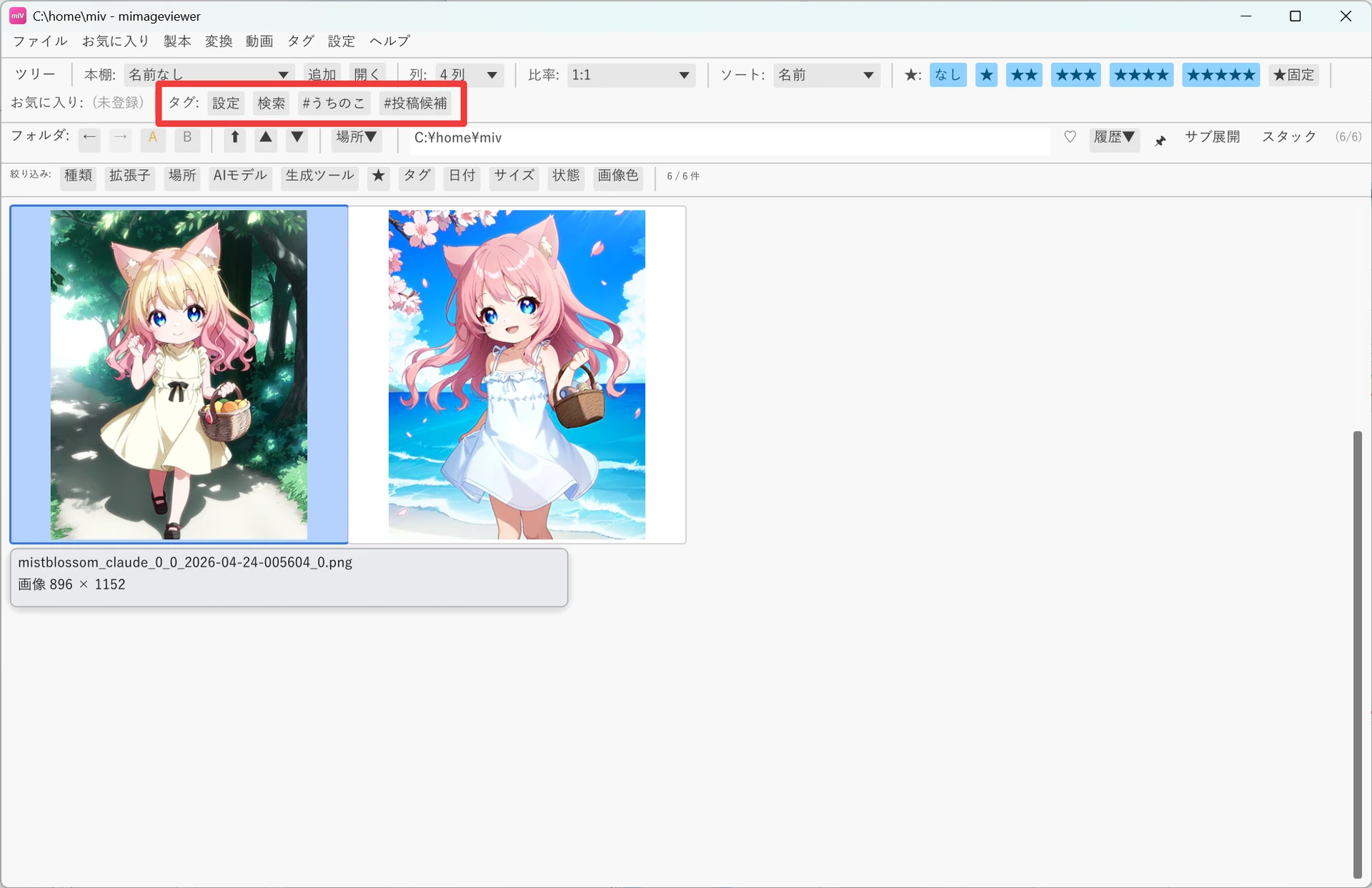The height and width of the screenshot is (888, 1372).
Task: Select the #投稿候補 tag
Action: click(415, 103)
